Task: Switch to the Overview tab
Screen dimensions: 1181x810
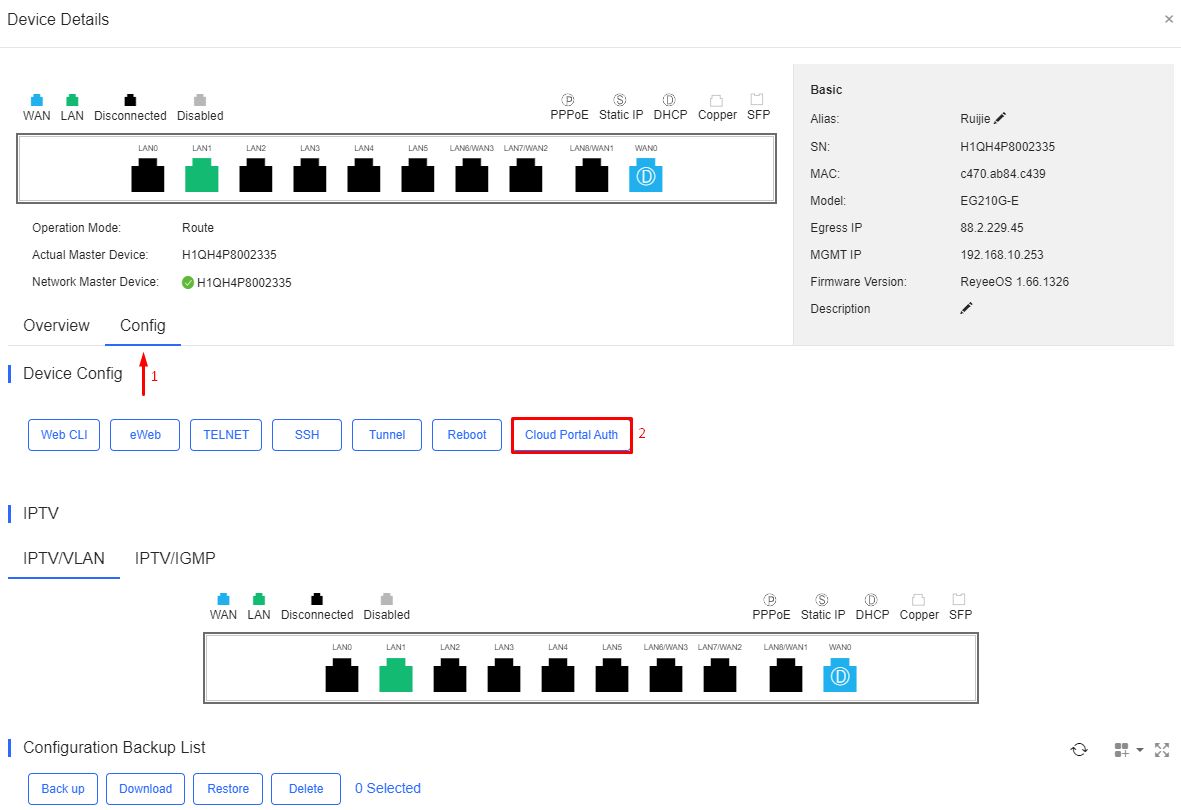Action: click(56, 326)
